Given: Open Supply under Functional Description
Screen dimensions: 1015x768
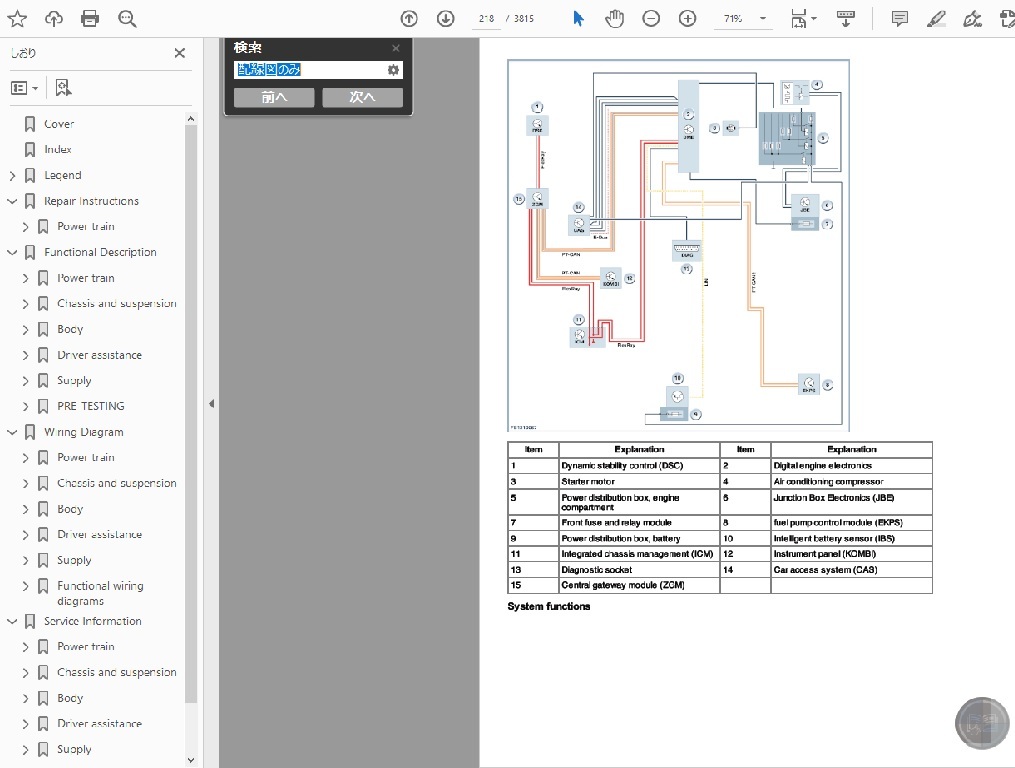Looking at the screenshot, I should (74, 381).
